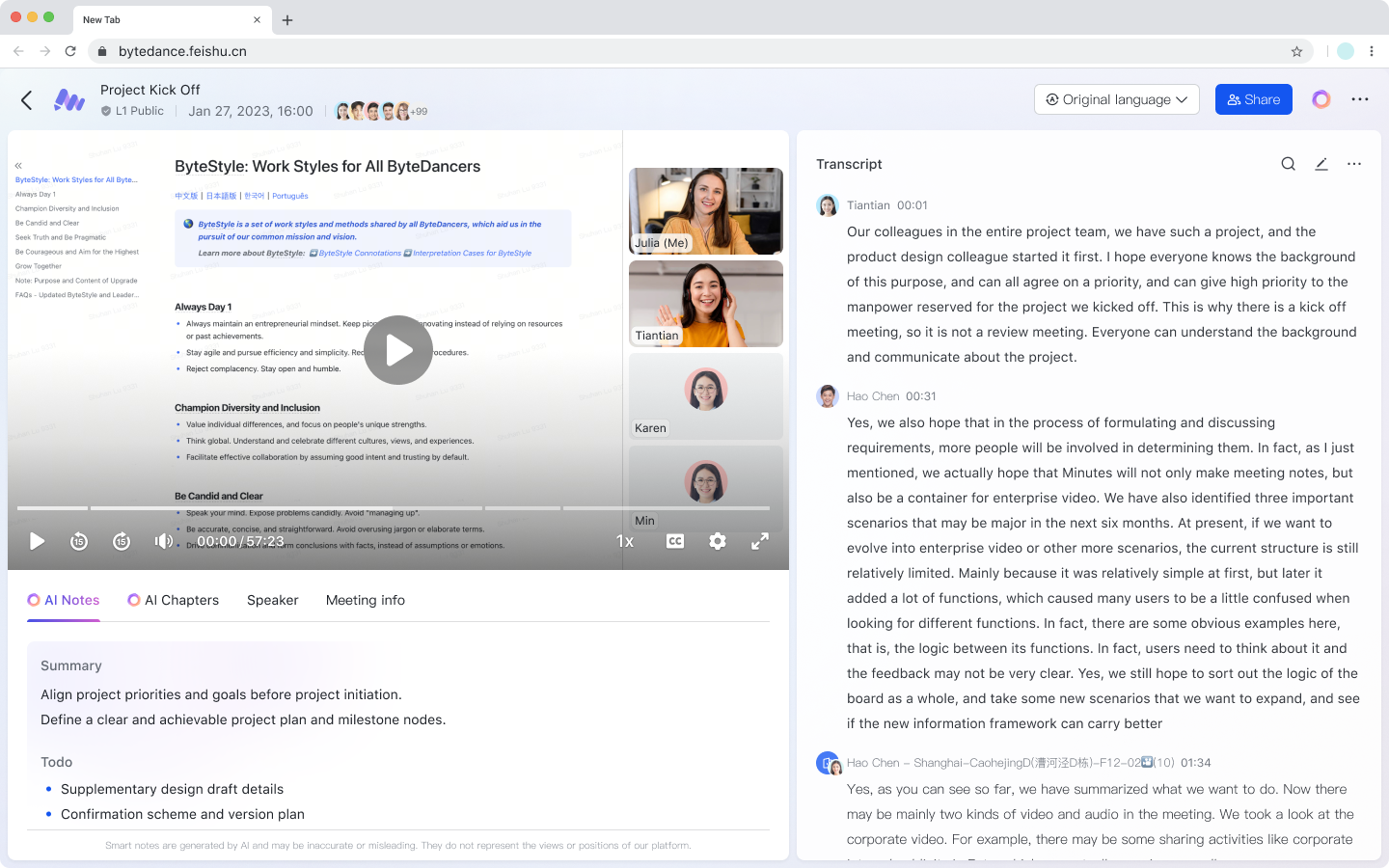
Task: Change the 1x playback speed
Action: click(625, 541)
